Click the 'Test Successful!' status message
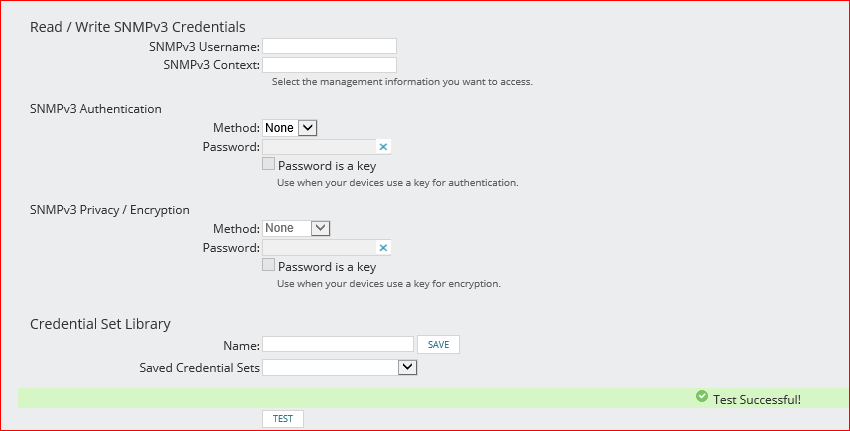 click(x=756, y=399)
